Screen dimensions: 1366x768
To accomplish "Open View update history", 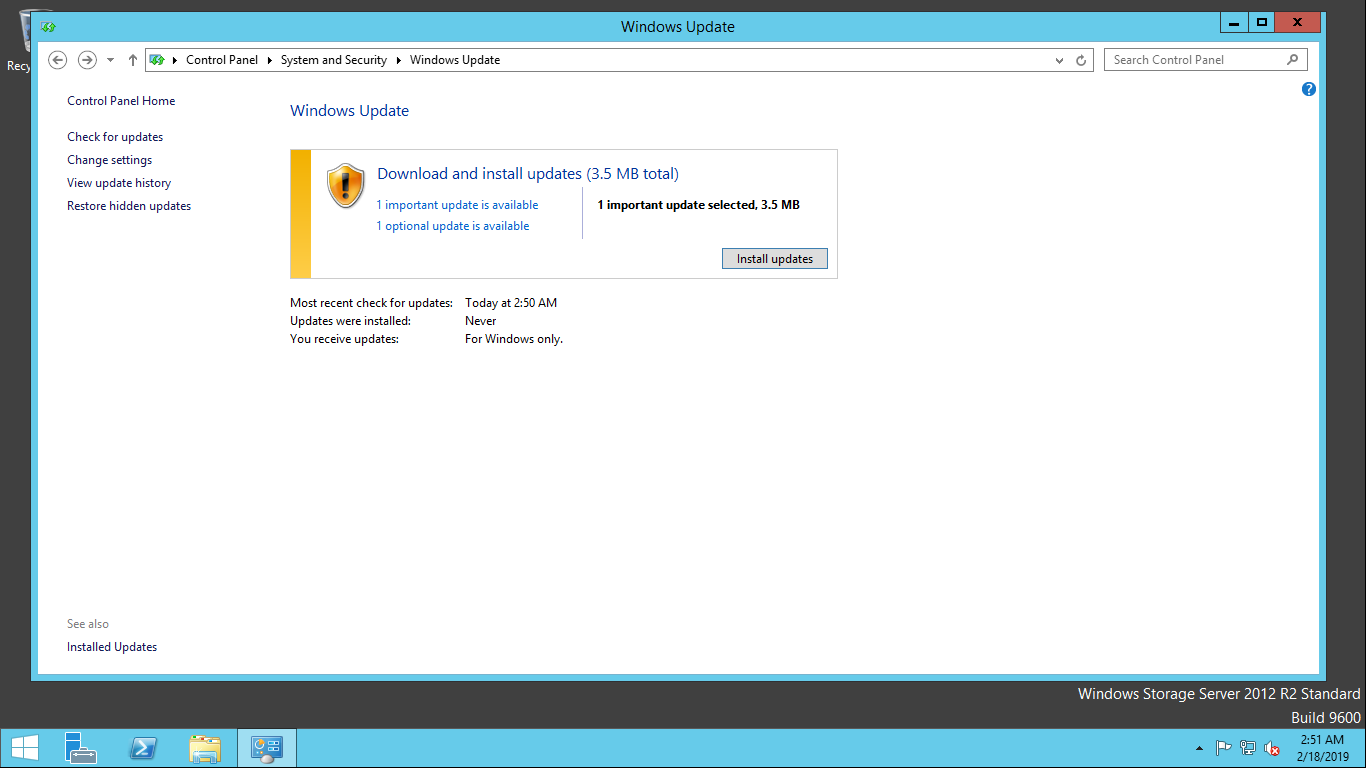I will pos(119,183).
